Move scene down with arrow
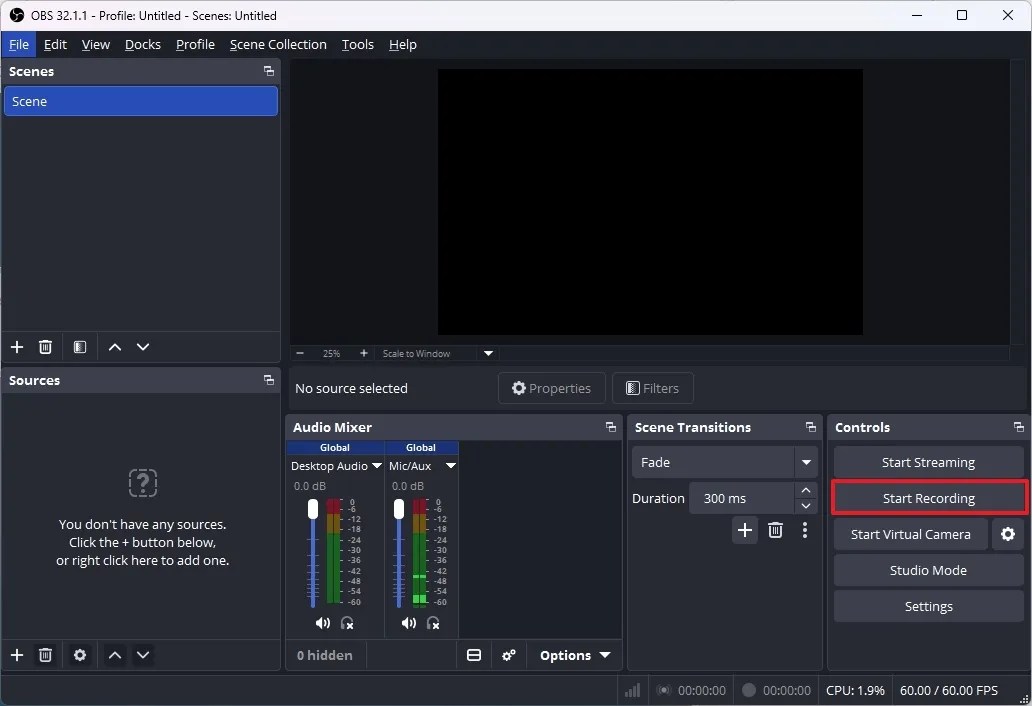 (x=143, y=347)
